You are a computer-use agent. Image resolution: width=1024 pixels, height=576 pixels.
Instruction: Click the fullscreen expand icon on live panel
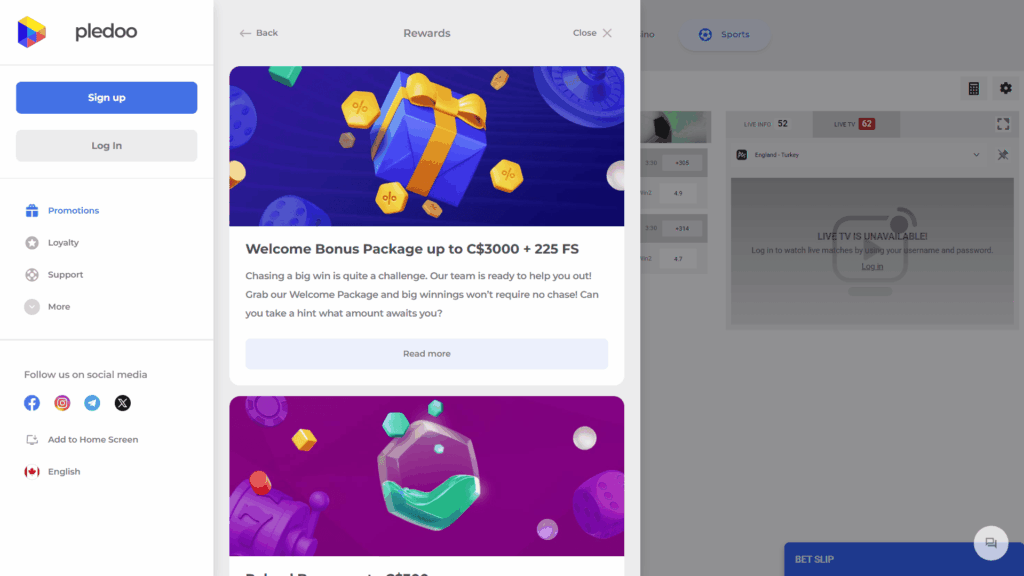(x=1003, y=124)
